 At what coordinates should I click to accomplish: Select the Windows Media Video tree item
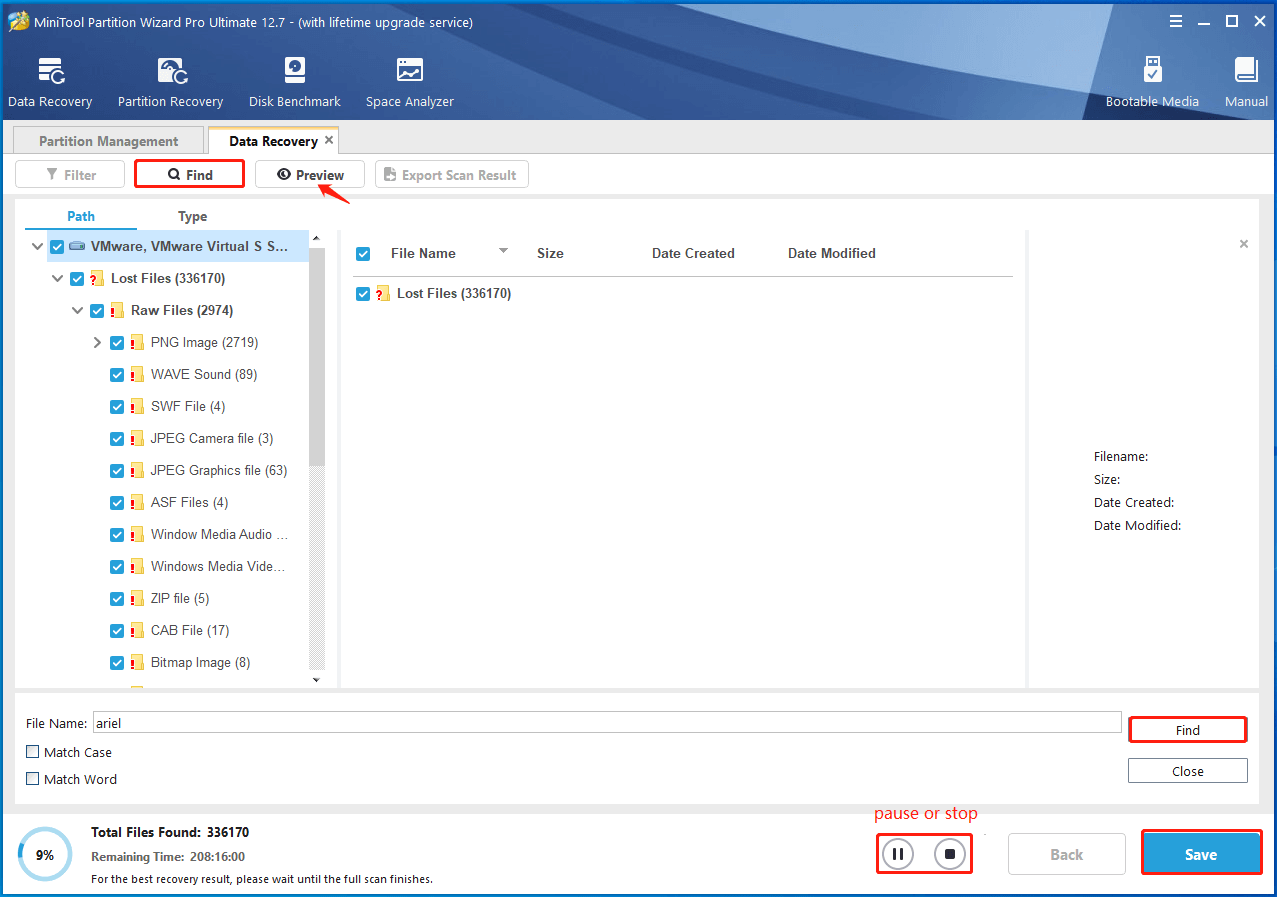218,566
